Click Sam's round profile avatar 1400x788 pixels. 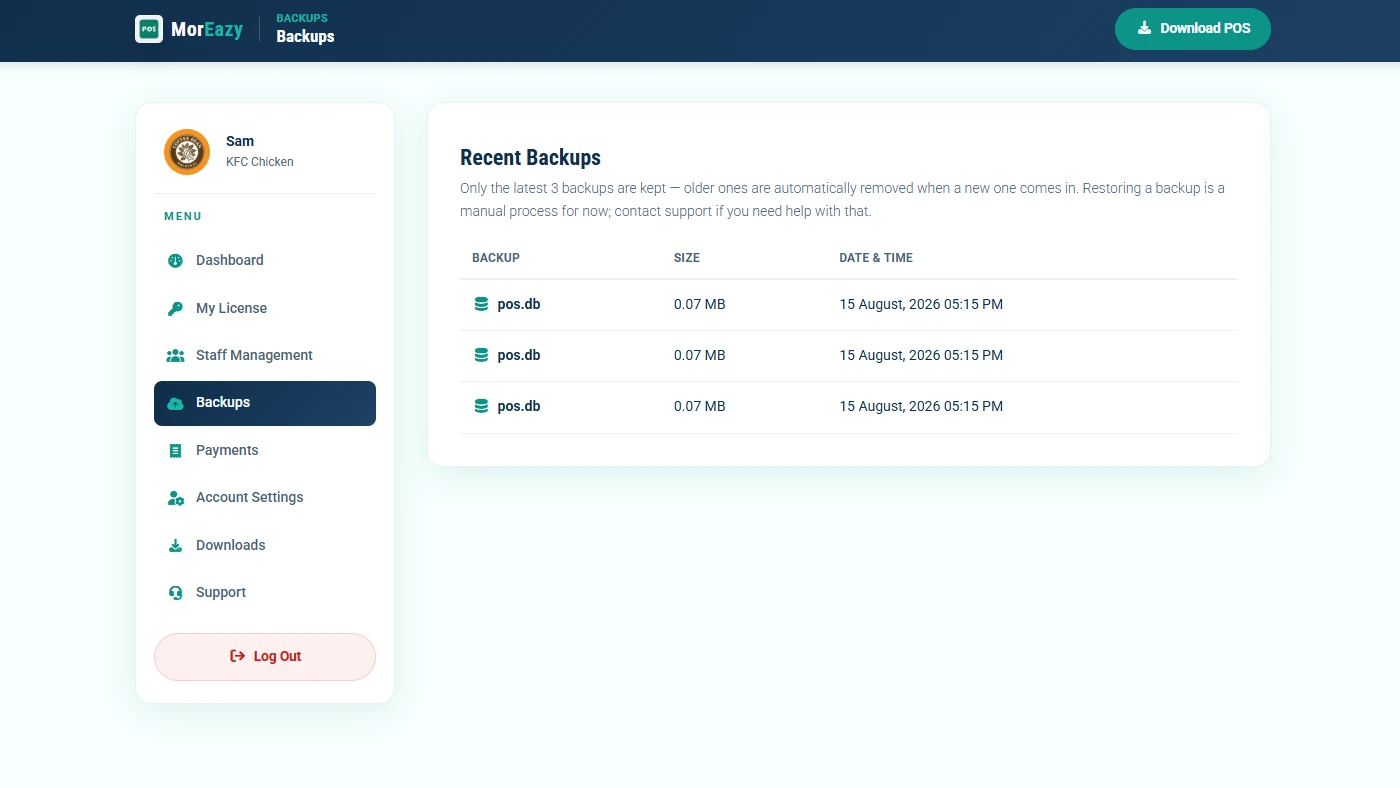click(x=187, y=152)
